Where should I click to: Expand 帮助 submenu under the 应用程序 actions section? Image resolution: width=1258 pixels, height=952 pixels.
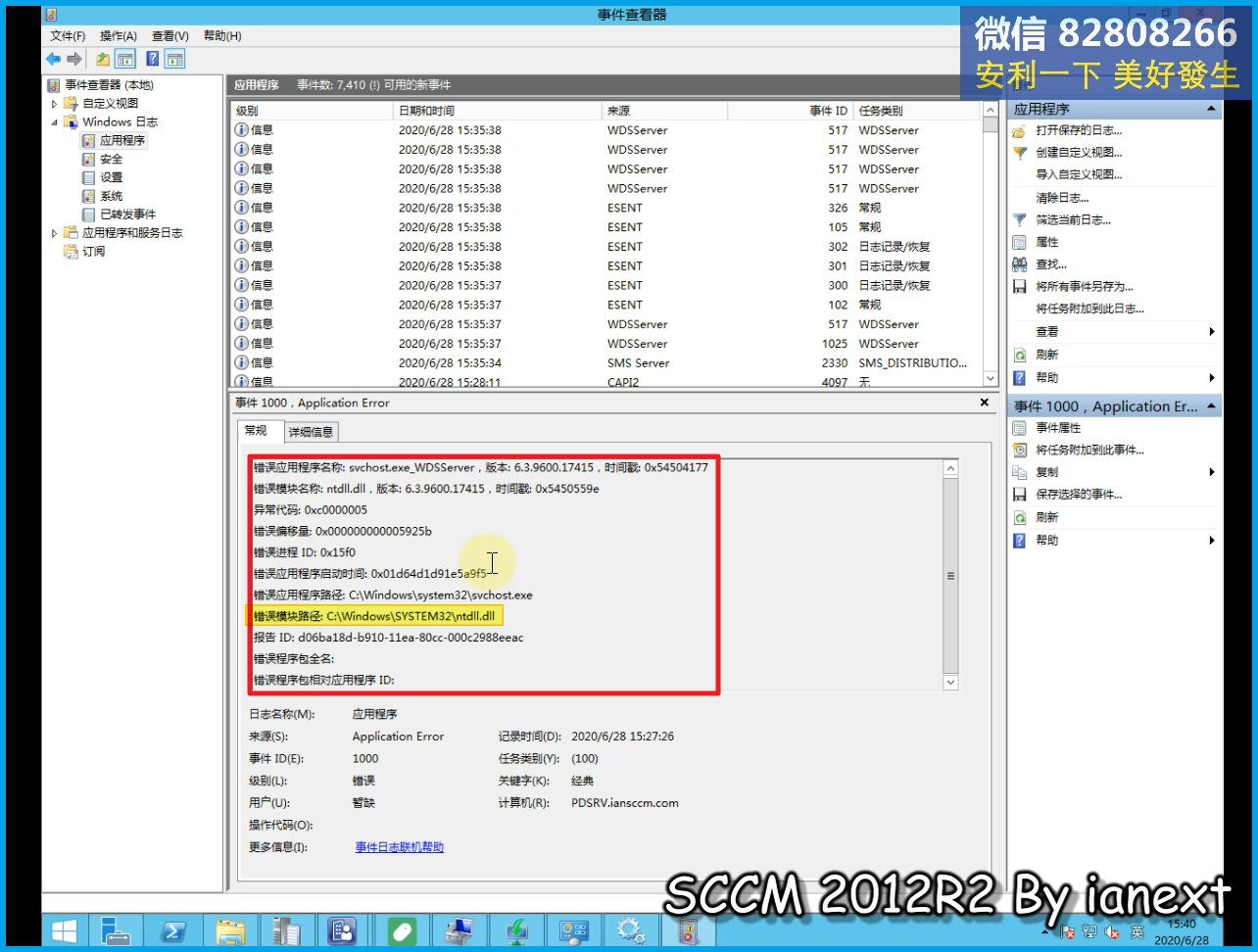click(1212, 378)
